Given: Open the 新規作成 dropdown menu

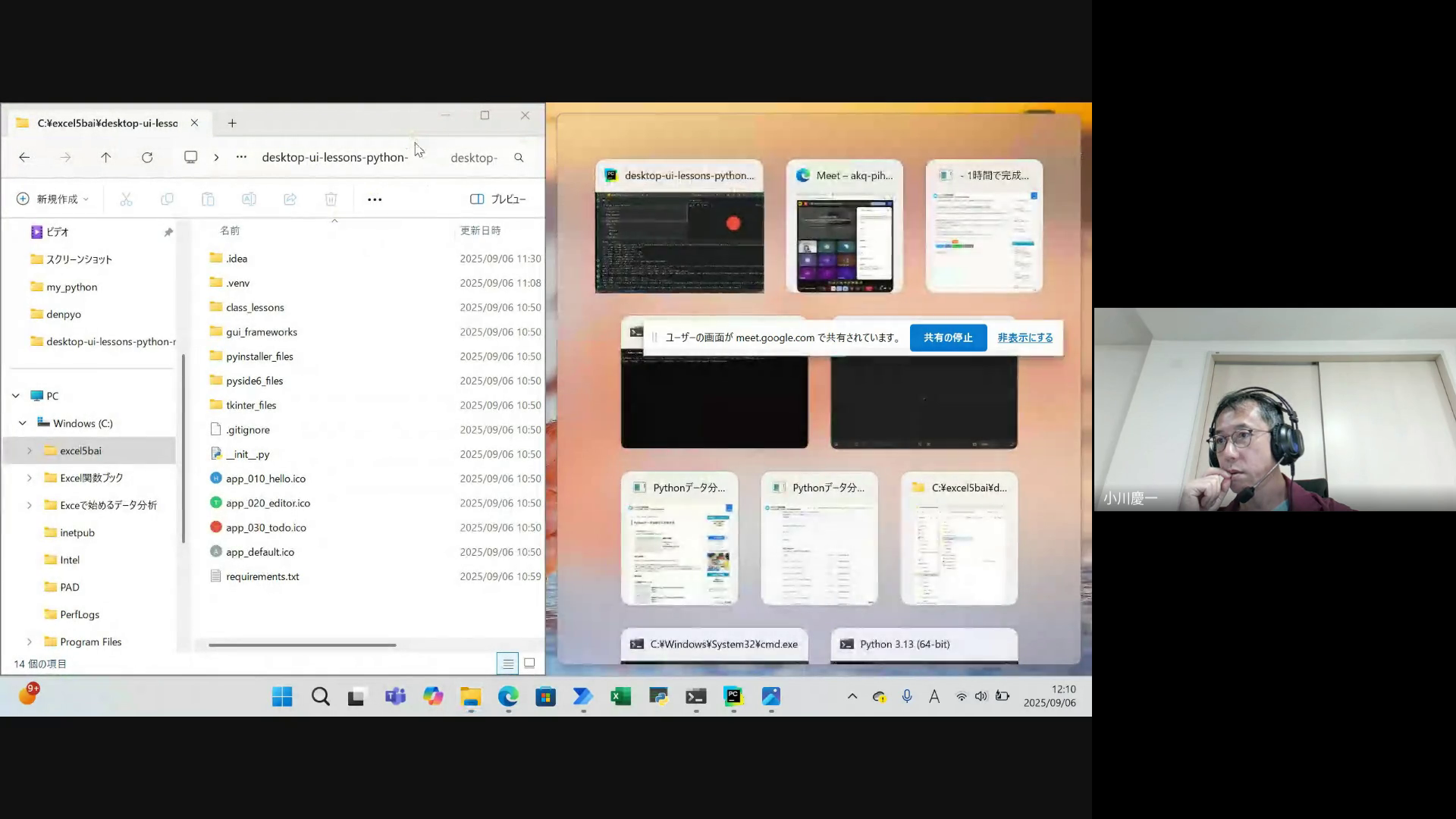Looking at the screenshot, I should tap(53, 199).
